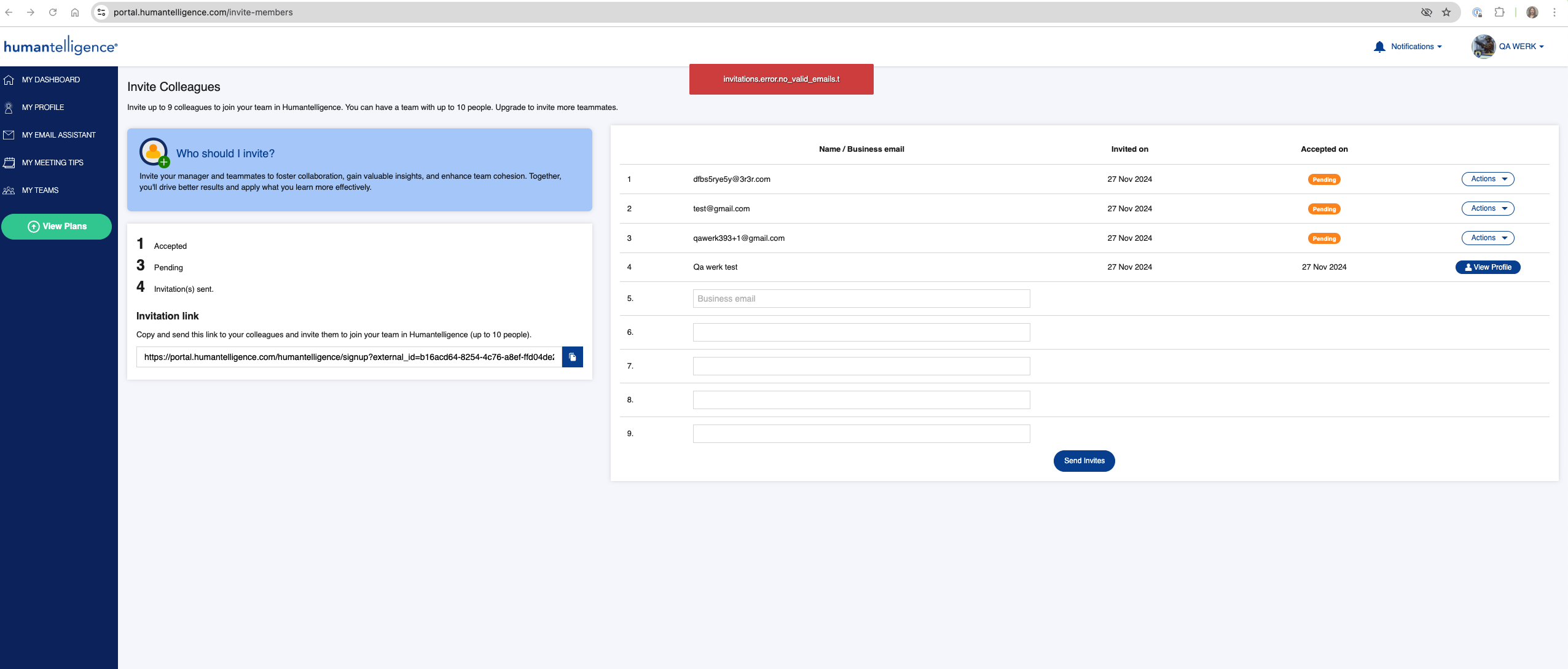Click the QA WERK user profile icon

(1483, 46)
